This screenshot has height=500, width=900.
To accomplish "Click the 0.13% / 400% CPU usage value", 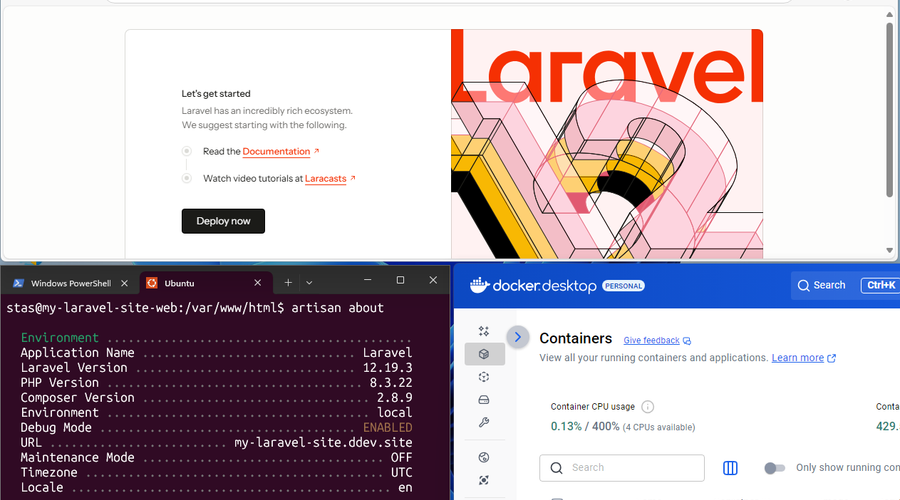I will point(585,427).
